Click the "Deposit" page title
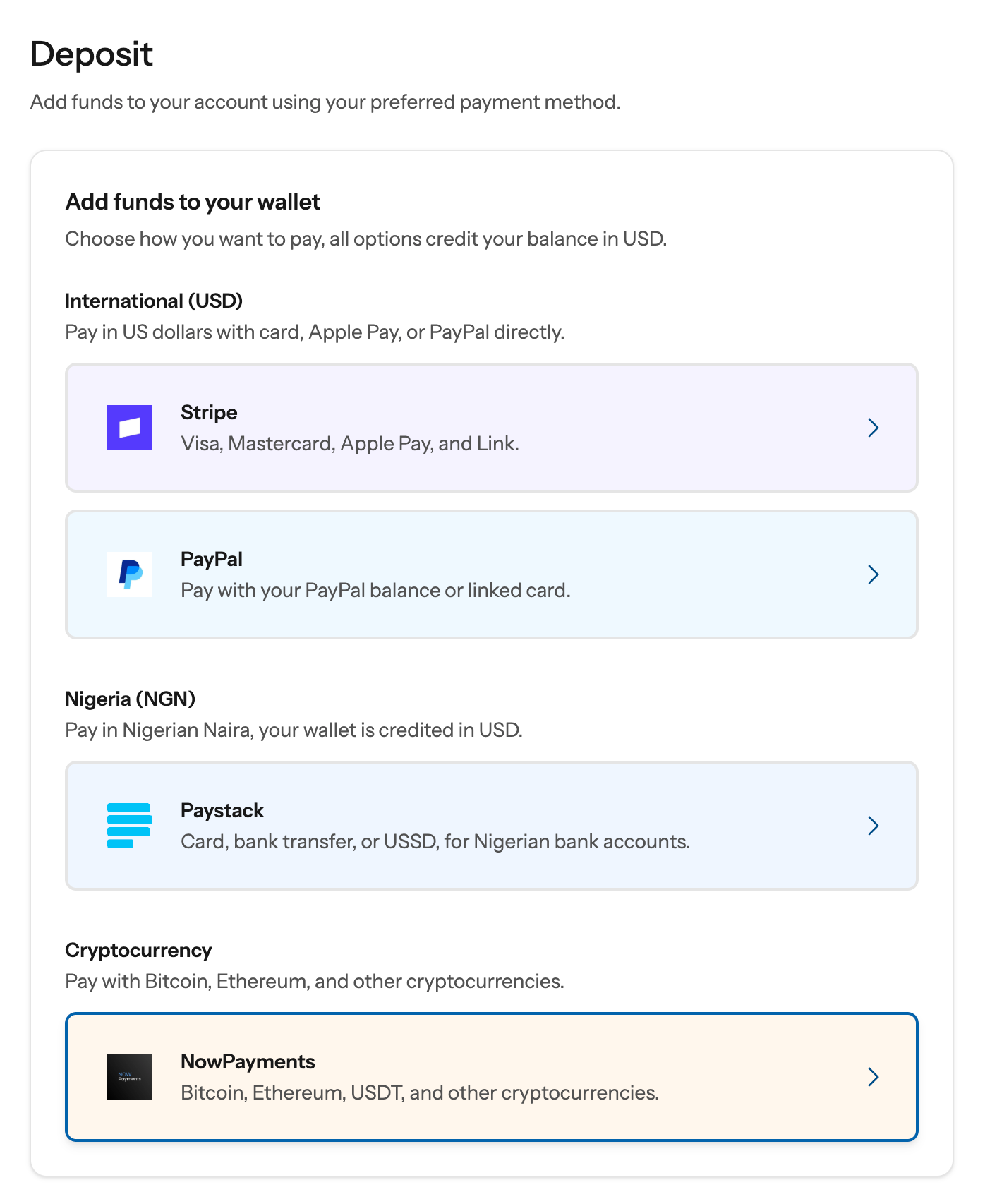This screenshot has width=985, height=1204. tap(92, 54)
